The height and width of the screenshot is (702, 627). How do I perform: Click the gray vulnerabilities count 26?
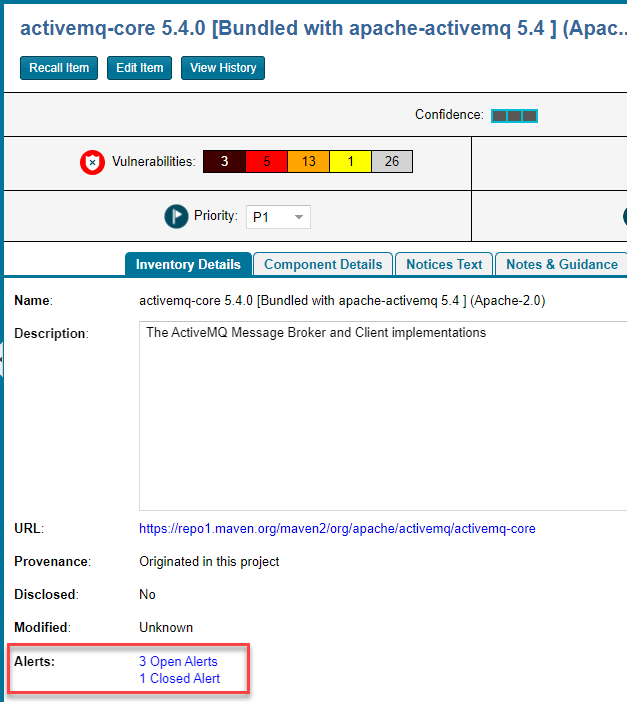pyautogui.click(x=392, y=162)
